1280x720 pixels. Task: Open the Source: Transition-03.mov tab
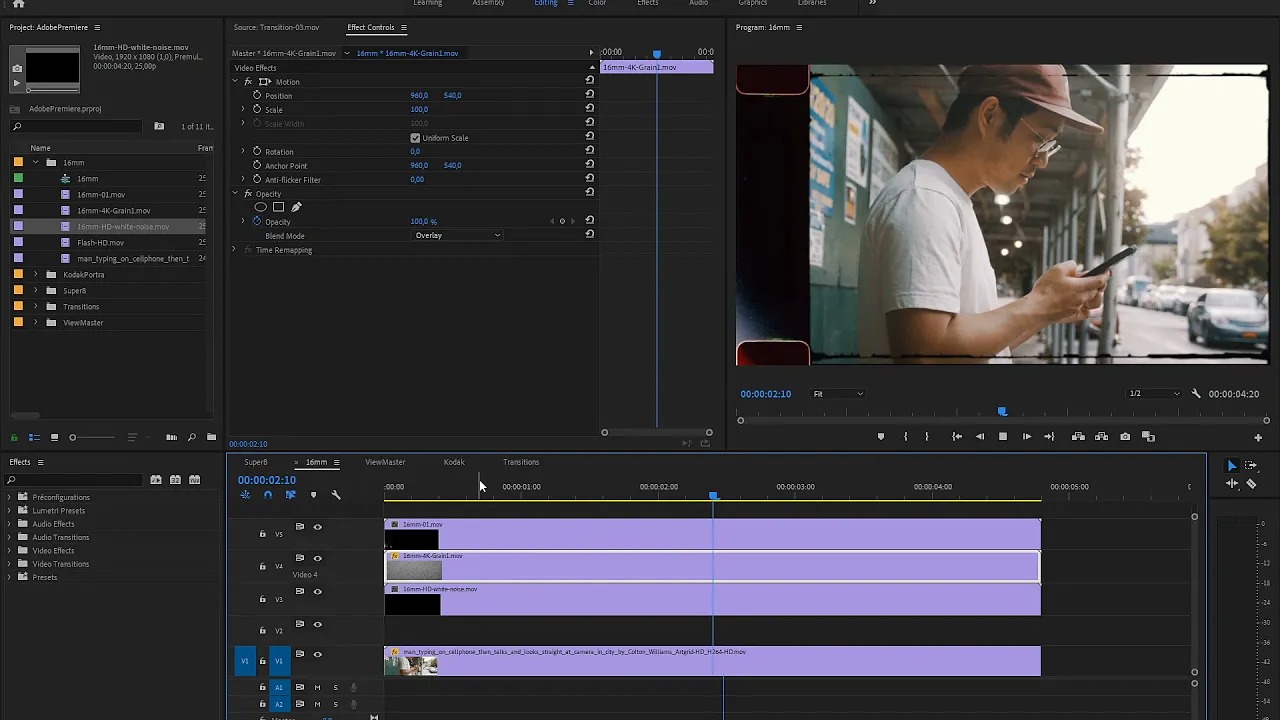[x=276, y=28]
